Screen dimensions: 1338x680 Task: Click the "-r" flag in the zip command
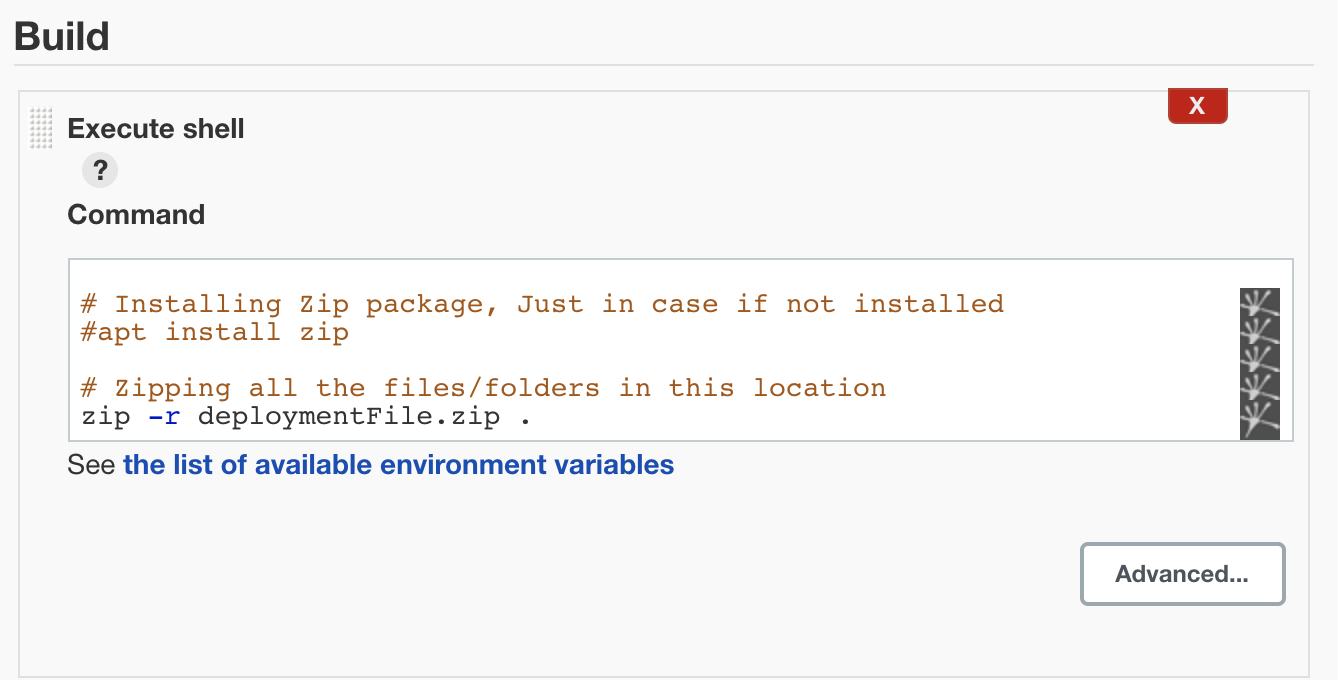coord(164,416)
